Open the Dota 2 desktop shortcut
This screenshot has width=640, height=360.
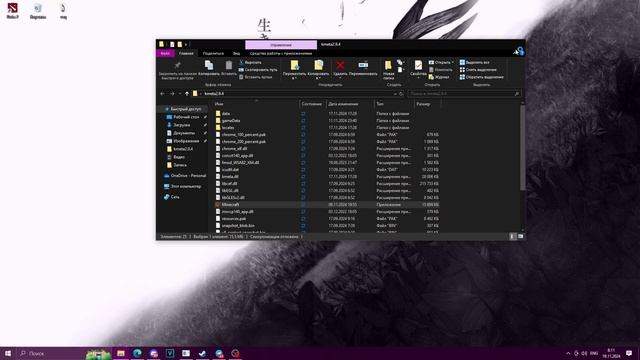pyautogui.click(x=13, y=11)
